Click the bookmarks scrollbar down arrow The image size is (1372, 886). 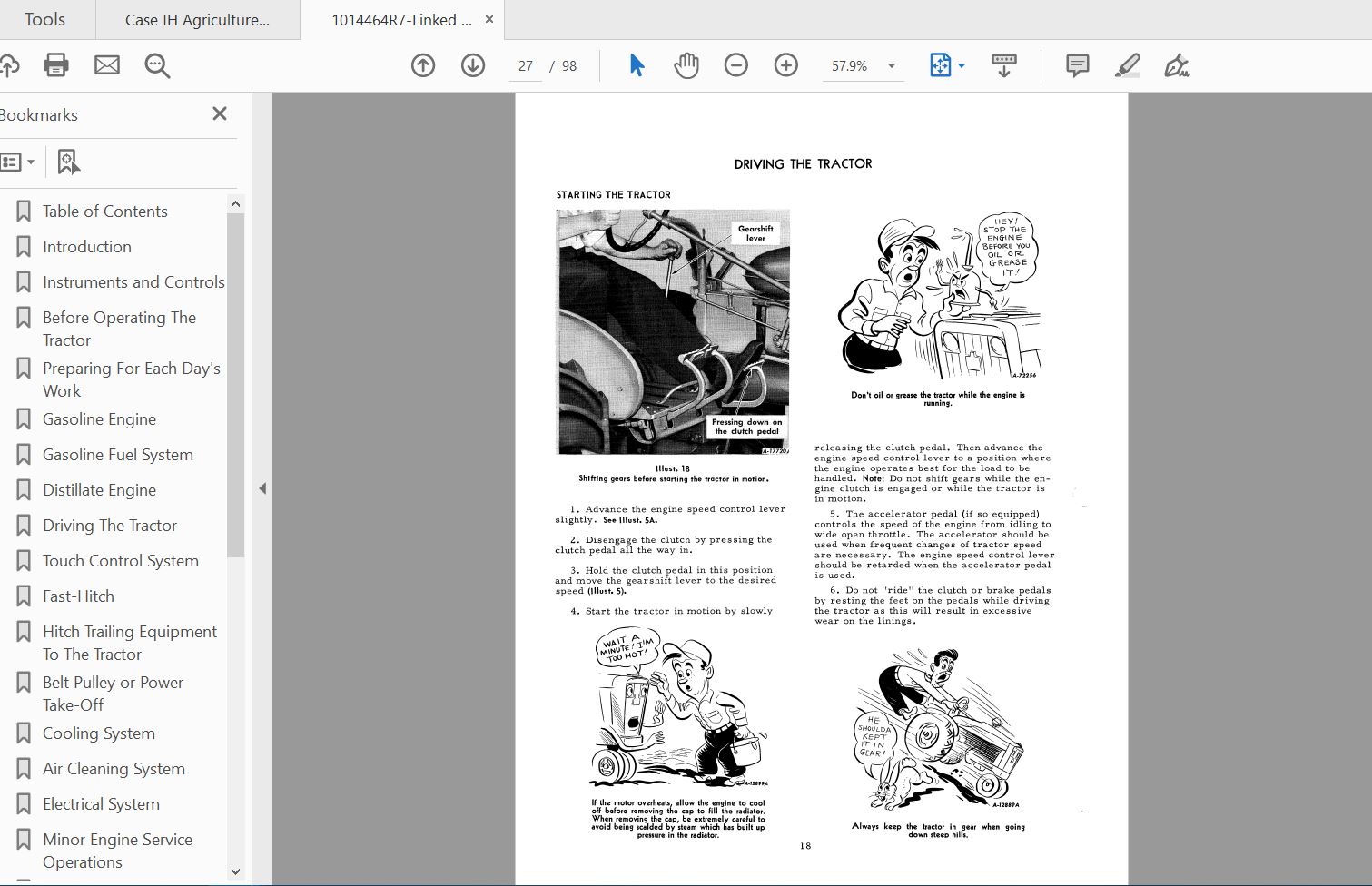[235, 871]
